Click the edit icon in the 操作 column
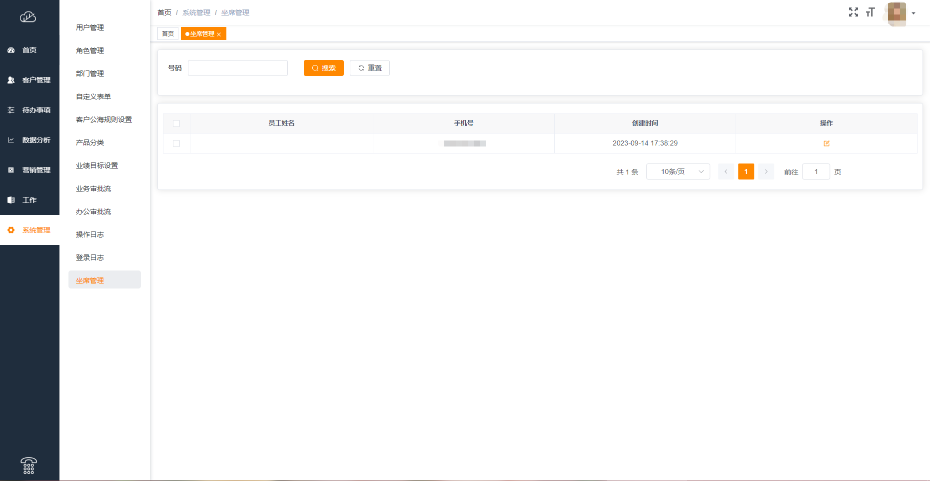 point(826,144)
